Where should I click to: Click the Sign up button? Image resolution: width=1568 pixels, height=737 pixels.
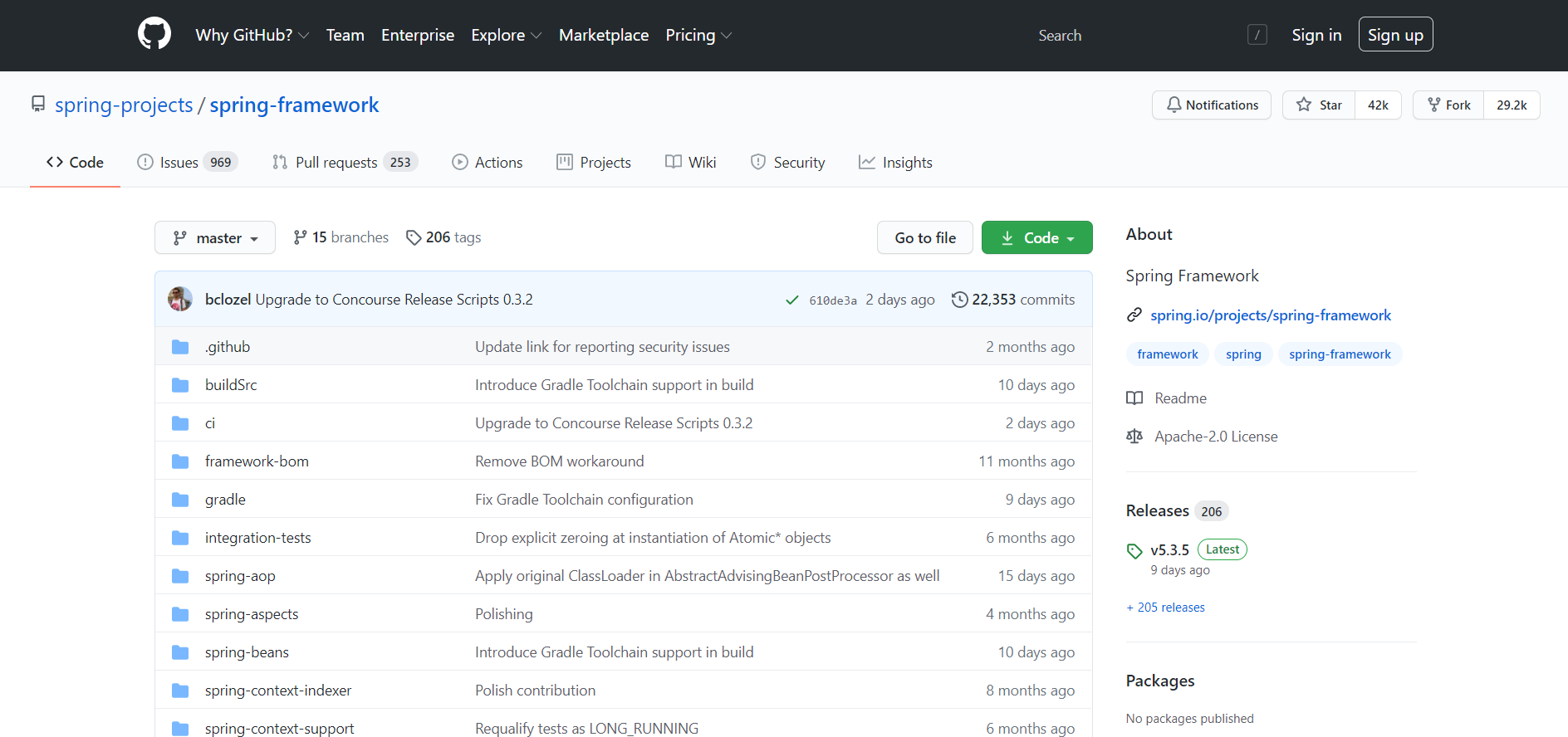point(1395,35)
